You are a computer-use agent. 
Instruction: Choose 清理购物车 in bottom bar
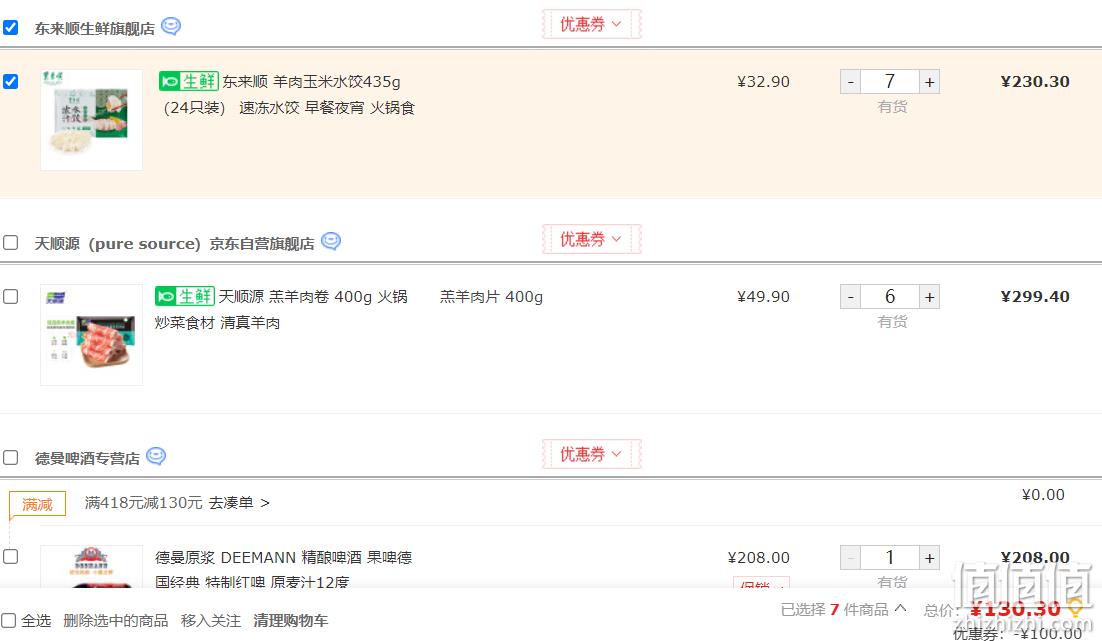[x=290, y=621]
